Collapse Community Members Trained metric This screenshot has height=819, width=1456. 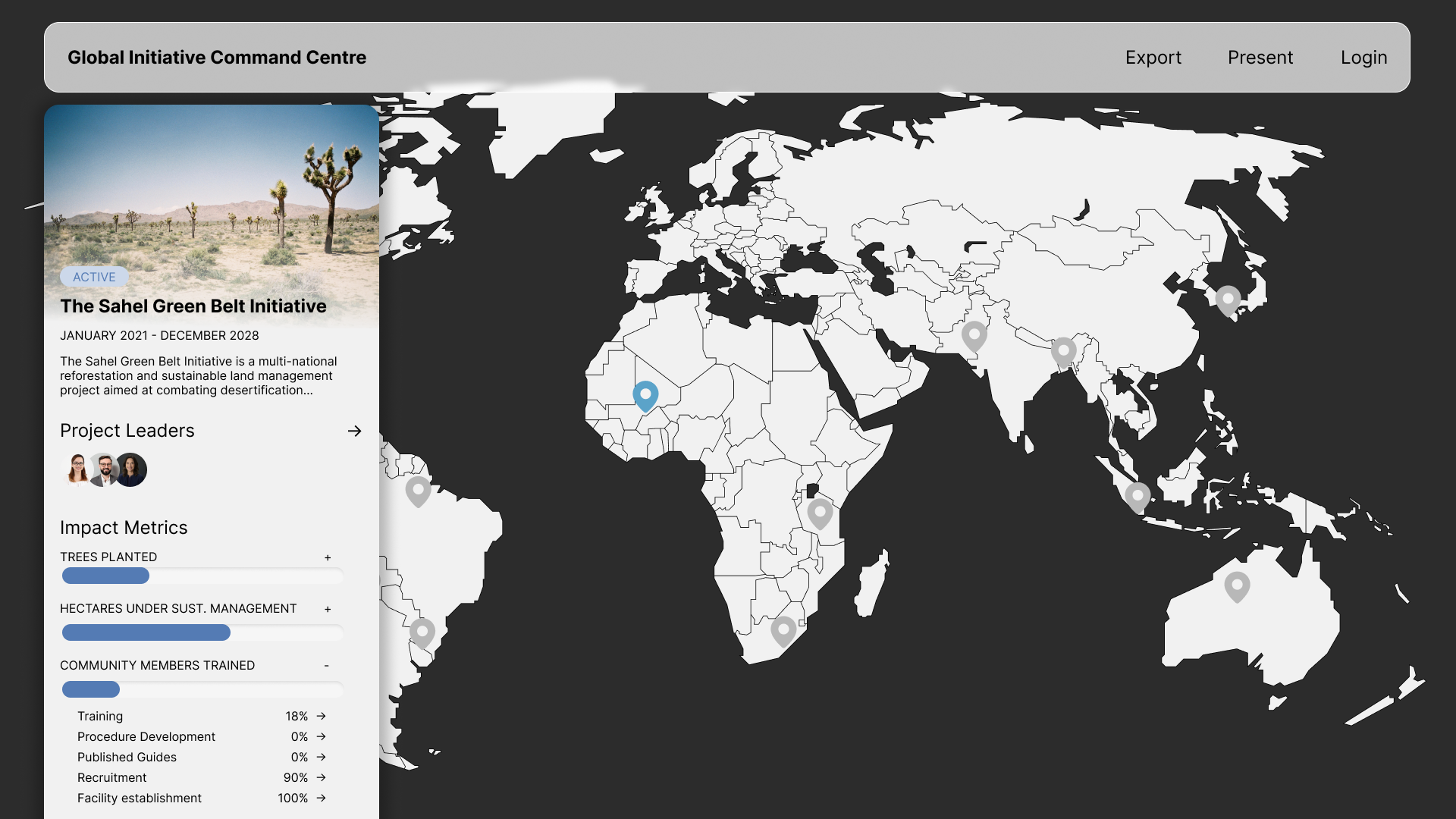[327, 666]
